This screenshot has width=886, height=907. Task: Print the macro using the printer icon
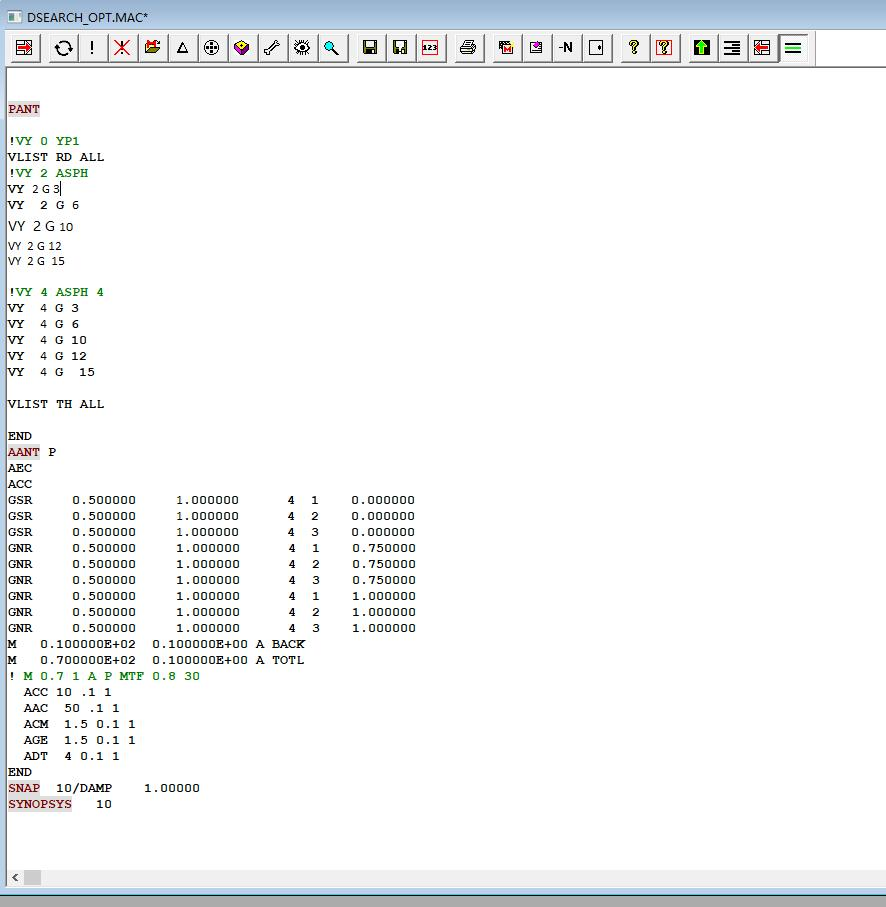click(467, 47)
